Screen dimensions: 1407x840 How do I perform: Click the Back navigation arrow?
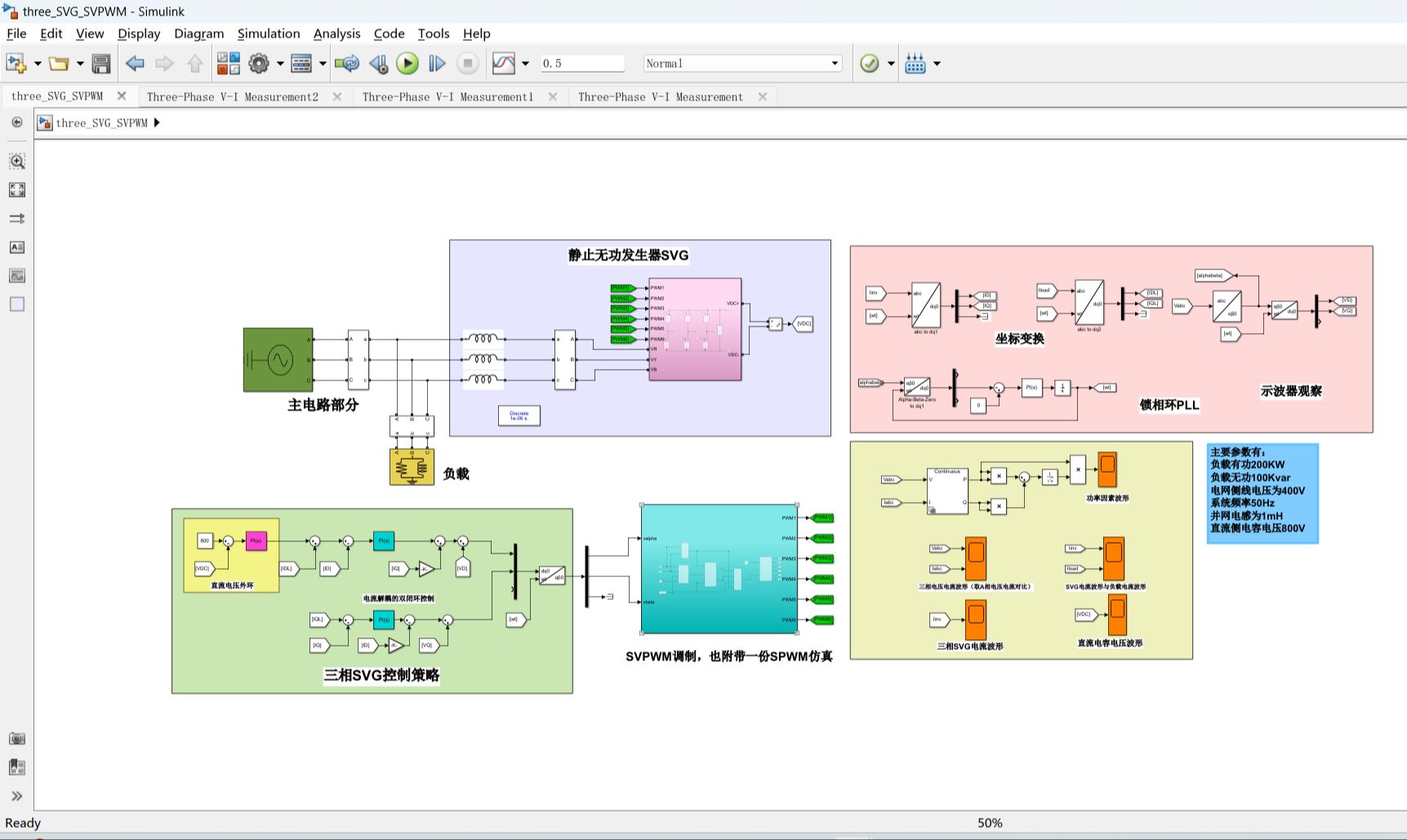point(135,63)
